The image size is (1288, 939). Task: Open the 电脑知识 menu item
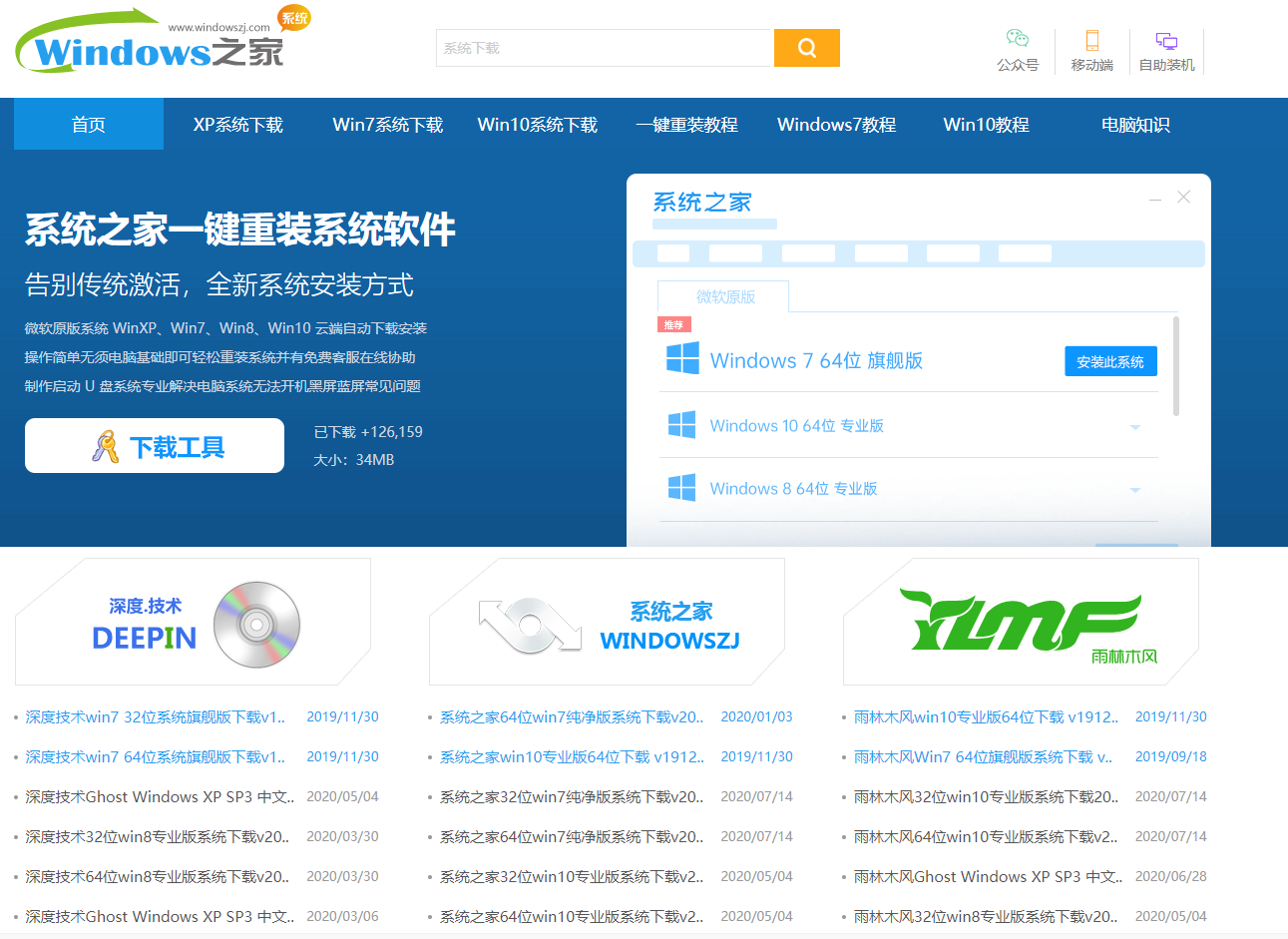pyautogui.click(x=1136, y=125)
